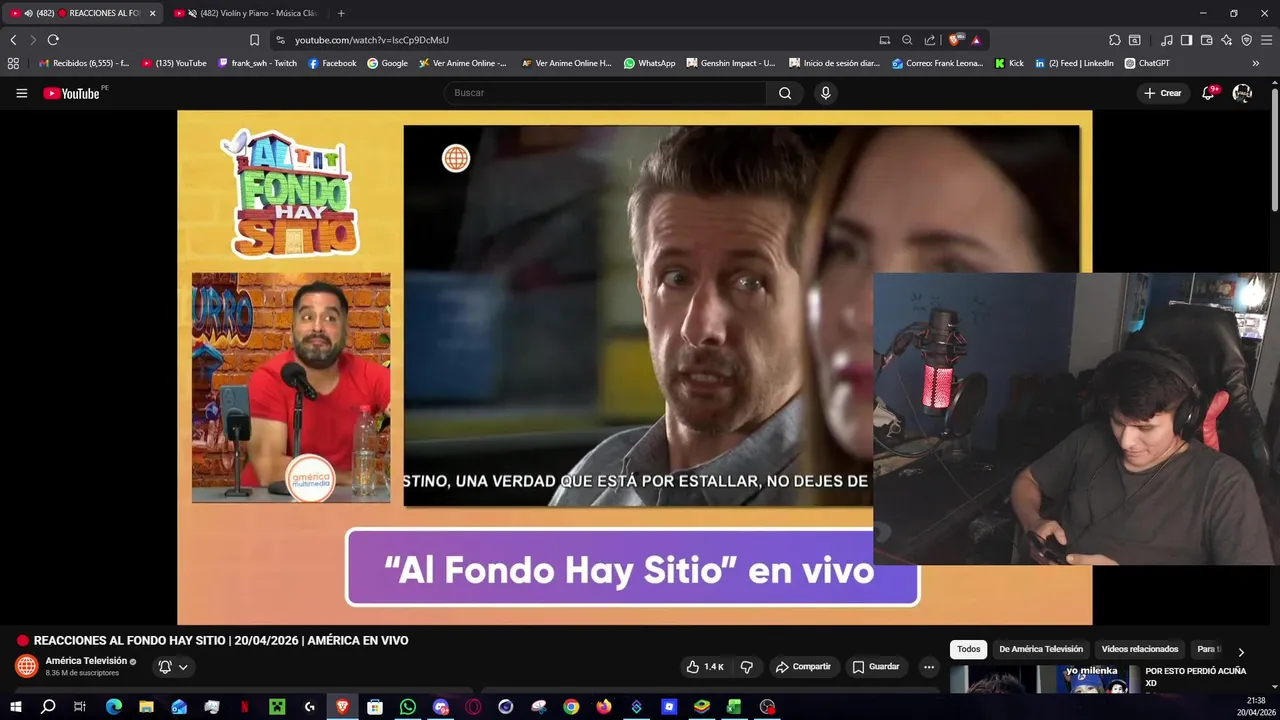
Task: Open ChatGPT bookmark
Action: (1147, 63)
